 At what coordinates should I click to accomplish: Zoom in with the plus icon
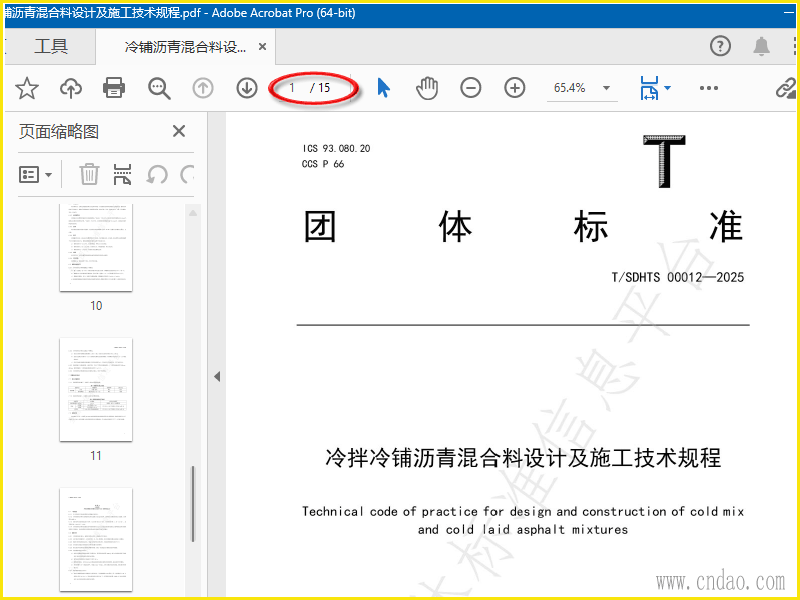pyautogui.click(x=515, y=88)
